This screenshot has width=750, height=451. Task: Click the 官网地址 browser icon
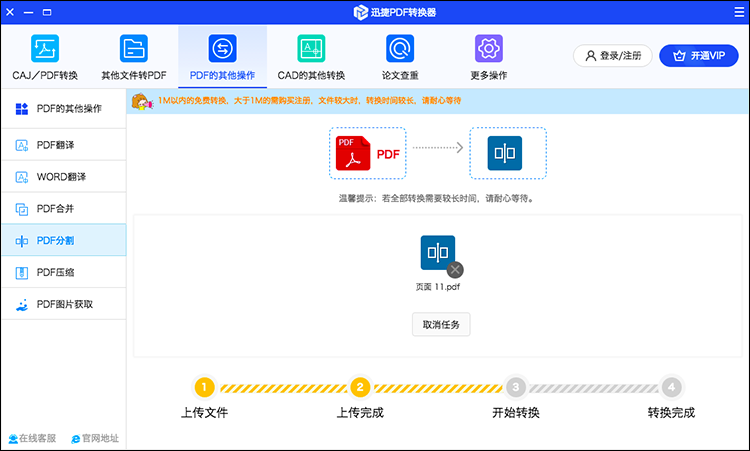76,439
